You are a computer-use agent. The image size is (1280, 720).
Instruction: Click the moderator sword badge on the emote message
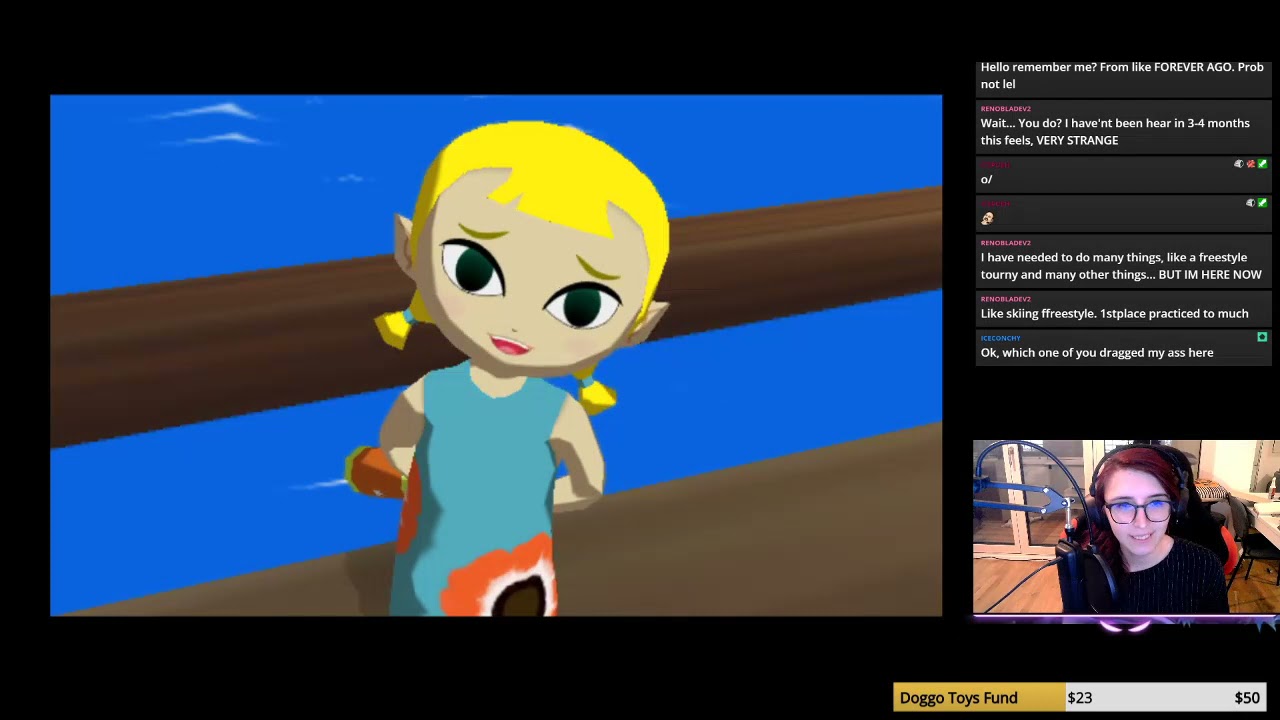click(1262, 203)
